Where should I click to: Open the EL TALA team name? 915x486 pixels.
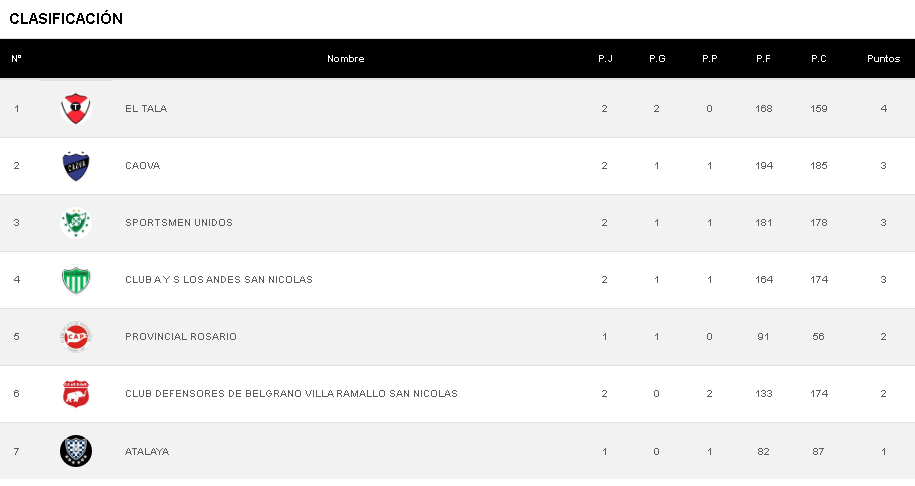pos(146,109)
